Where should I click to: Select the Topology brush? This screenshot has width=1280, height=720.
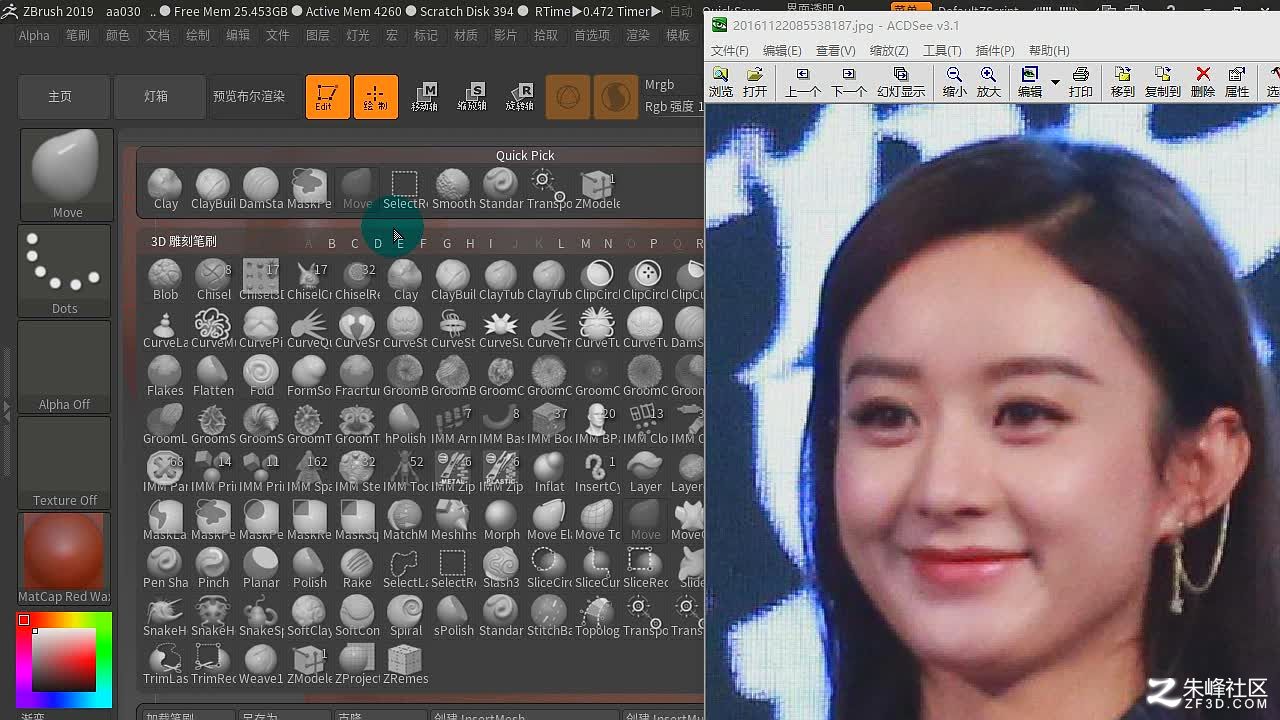tap(597, 616)
